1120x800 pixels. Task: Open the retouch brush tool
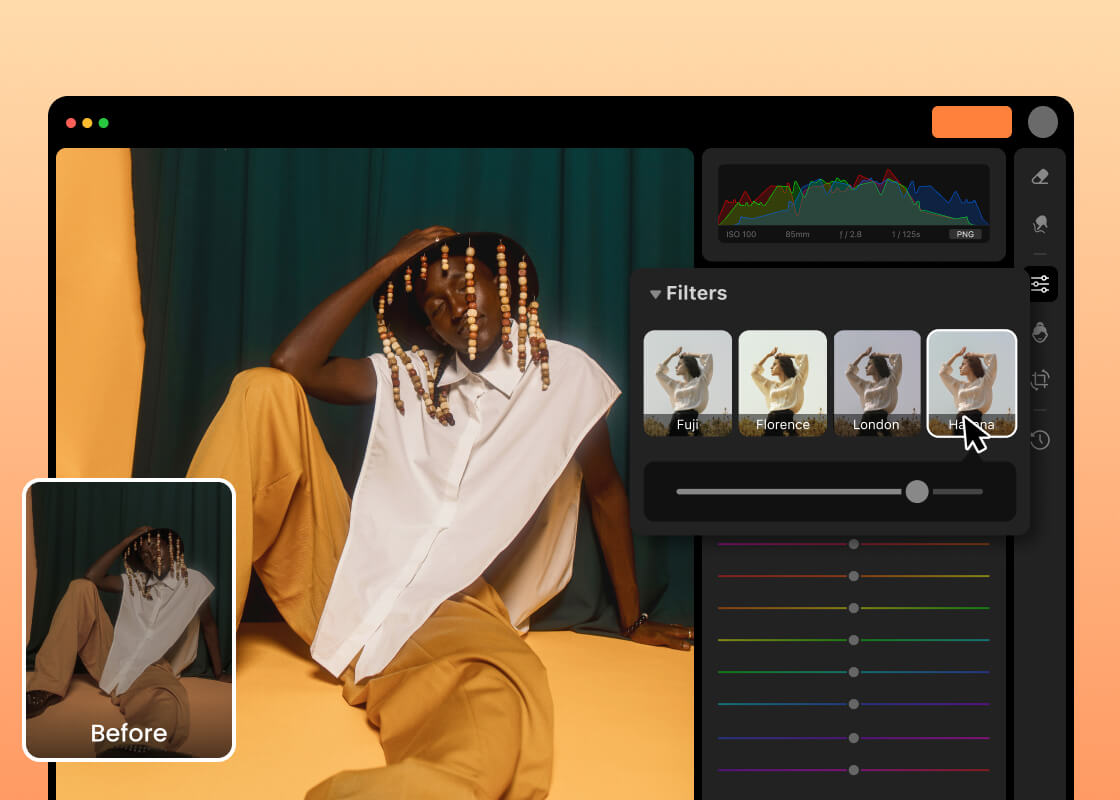(x=1040, y=224)
